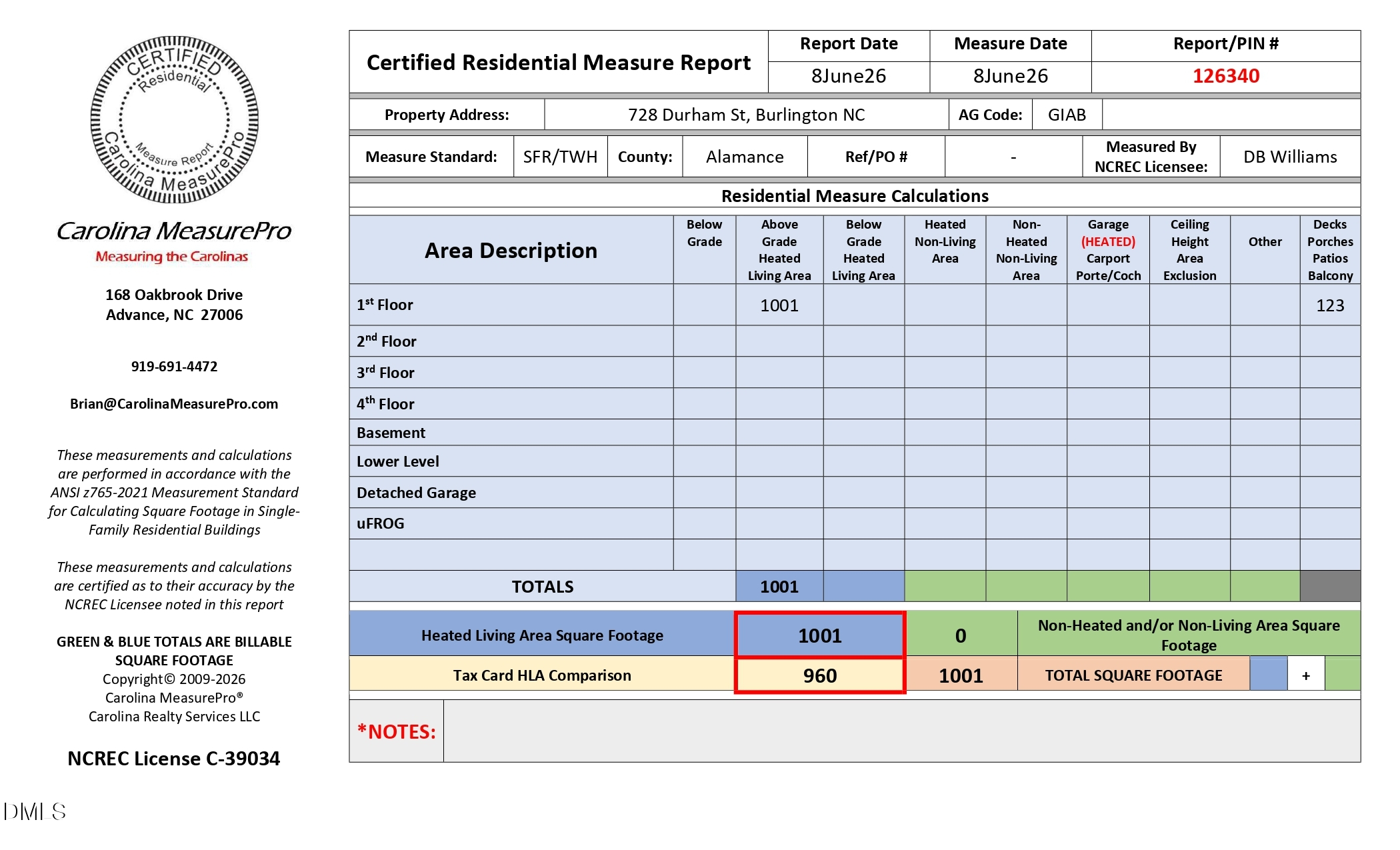Click the Measure Standard value SFR/TWH

click(560, 157)
